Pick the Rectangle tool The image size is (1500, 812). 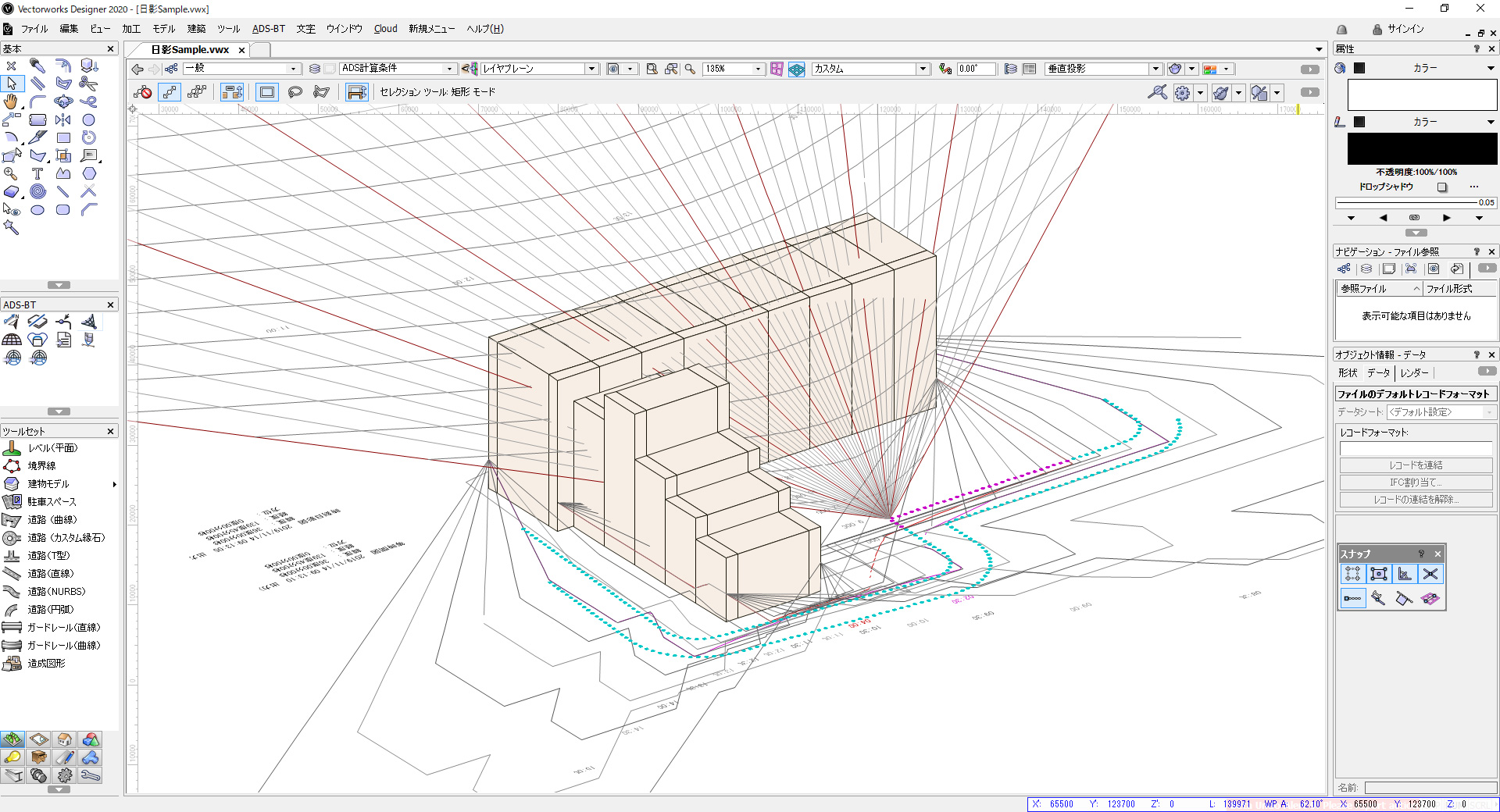pos(63,138)
